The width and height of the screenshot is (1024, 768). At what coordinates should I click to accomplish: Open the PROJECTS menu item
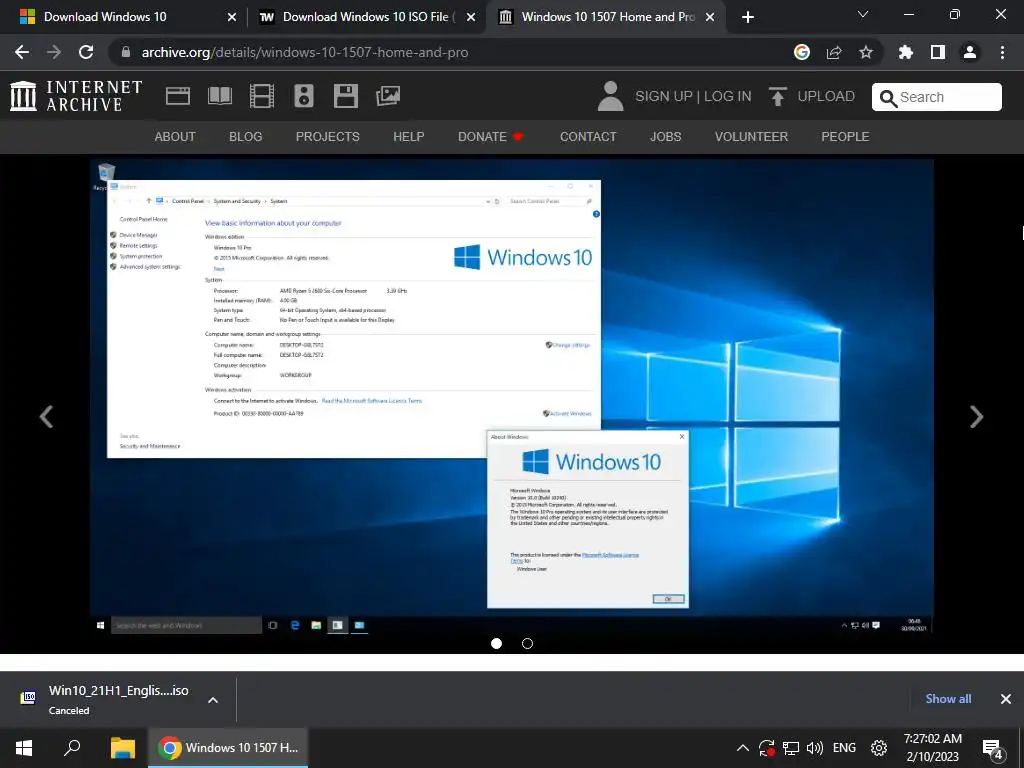(328, 136)
